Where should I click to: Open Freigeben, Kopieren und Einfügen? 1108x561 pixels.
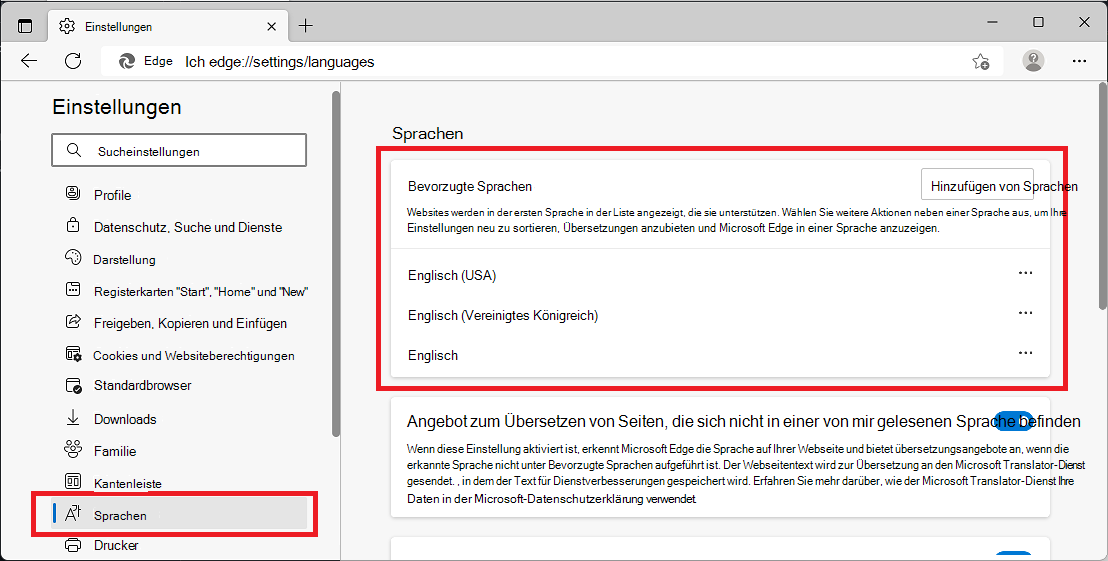[x=190, y=324]
